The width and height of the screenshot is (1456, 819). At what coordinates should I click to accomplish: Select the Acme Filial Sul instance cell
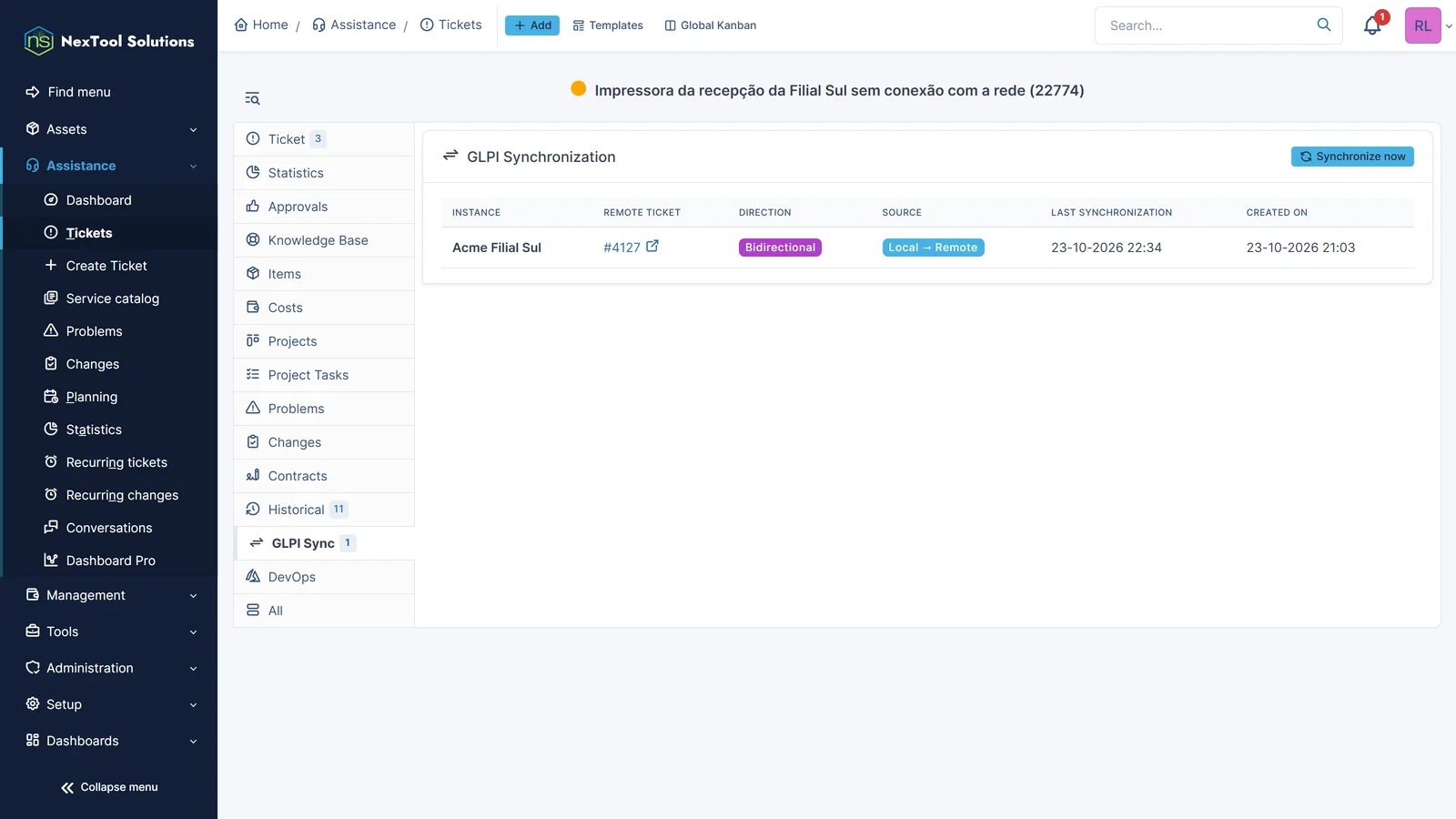497,248
